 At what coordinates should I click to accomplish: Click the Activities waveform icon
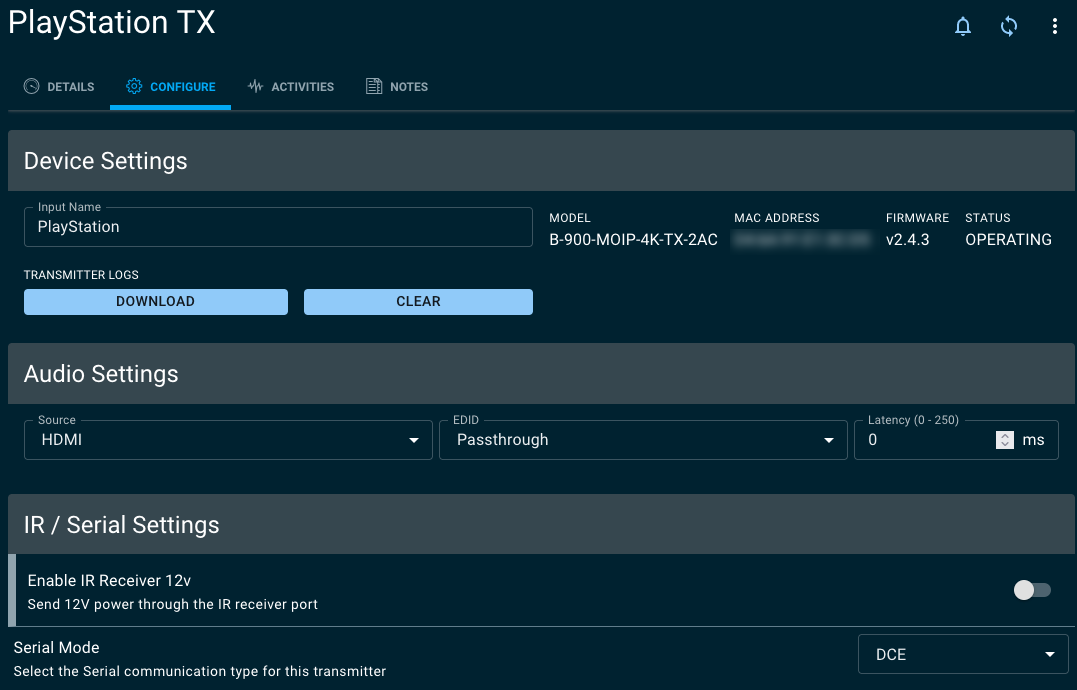tap(255, 87)
